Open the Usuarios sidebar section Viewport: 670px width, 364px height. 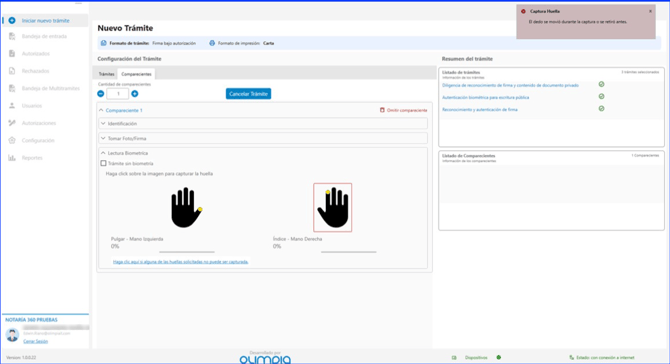[x=32, y=106]
